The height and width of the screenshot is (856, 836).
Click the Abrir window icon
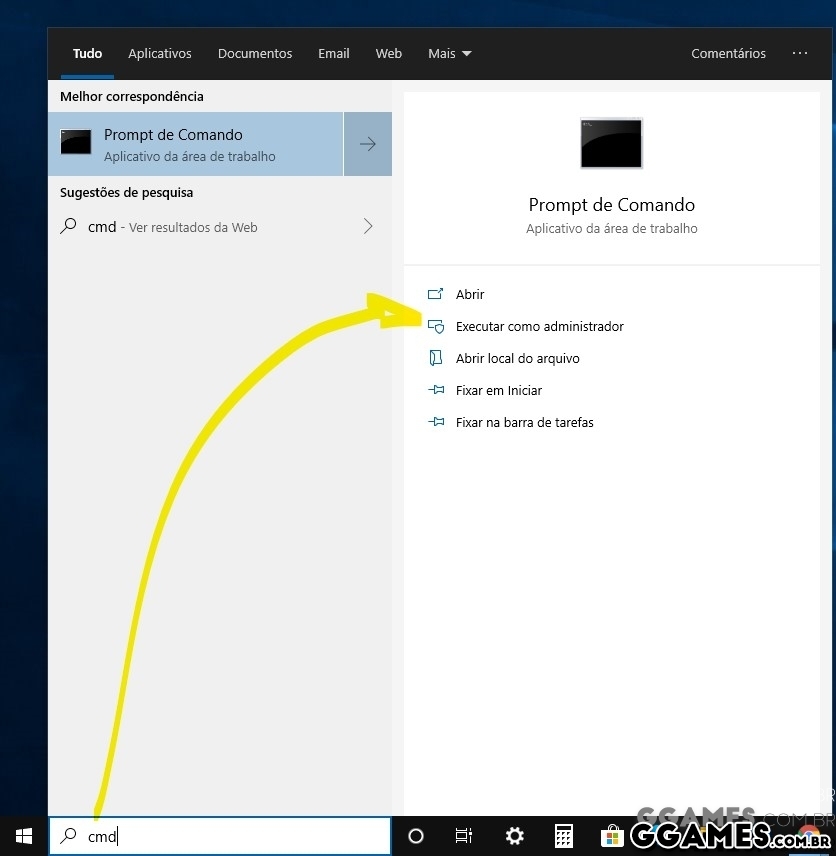(437, 294)
